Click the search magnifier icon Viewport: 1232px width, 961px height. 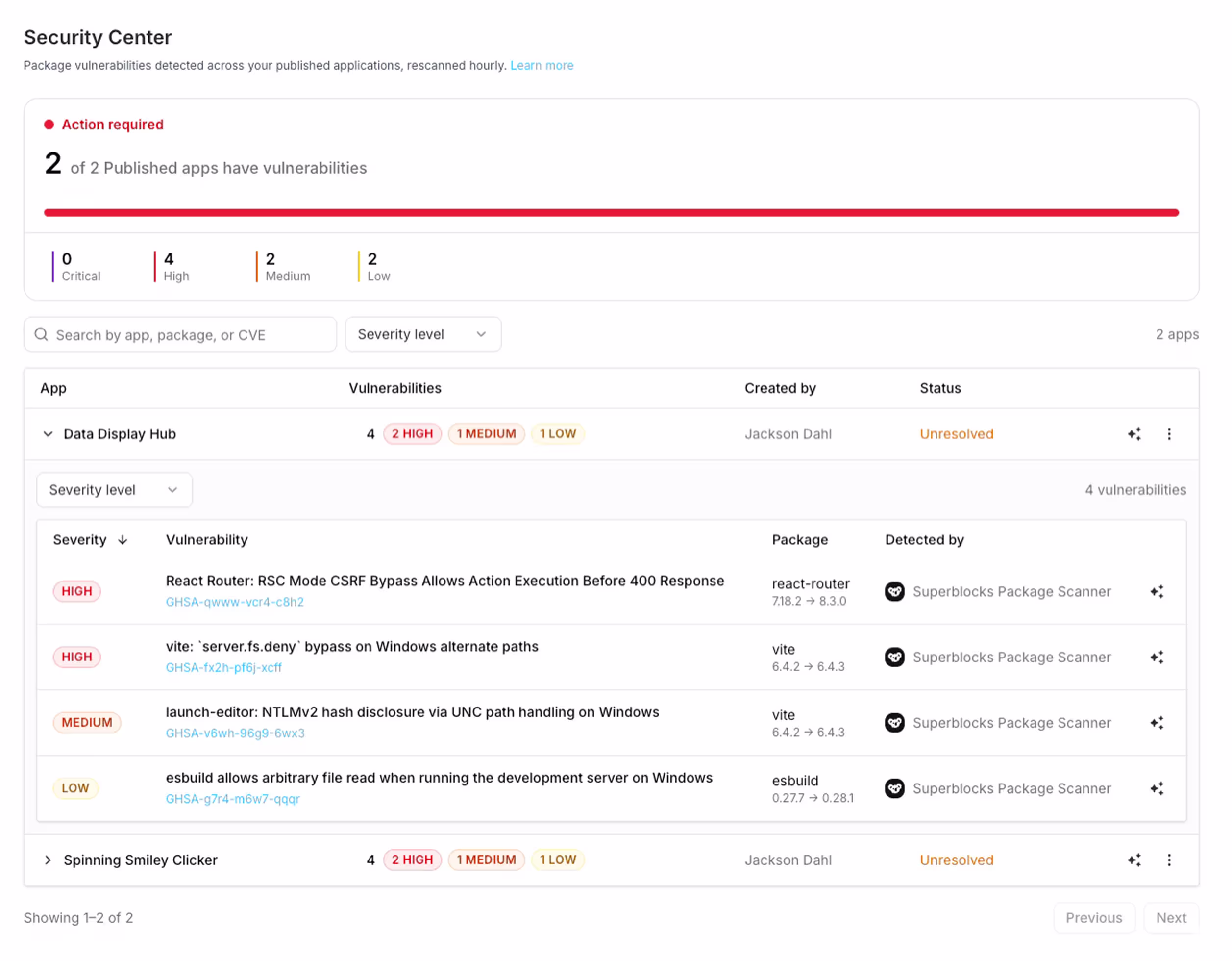pyautogui.click(x=41, y=334)
